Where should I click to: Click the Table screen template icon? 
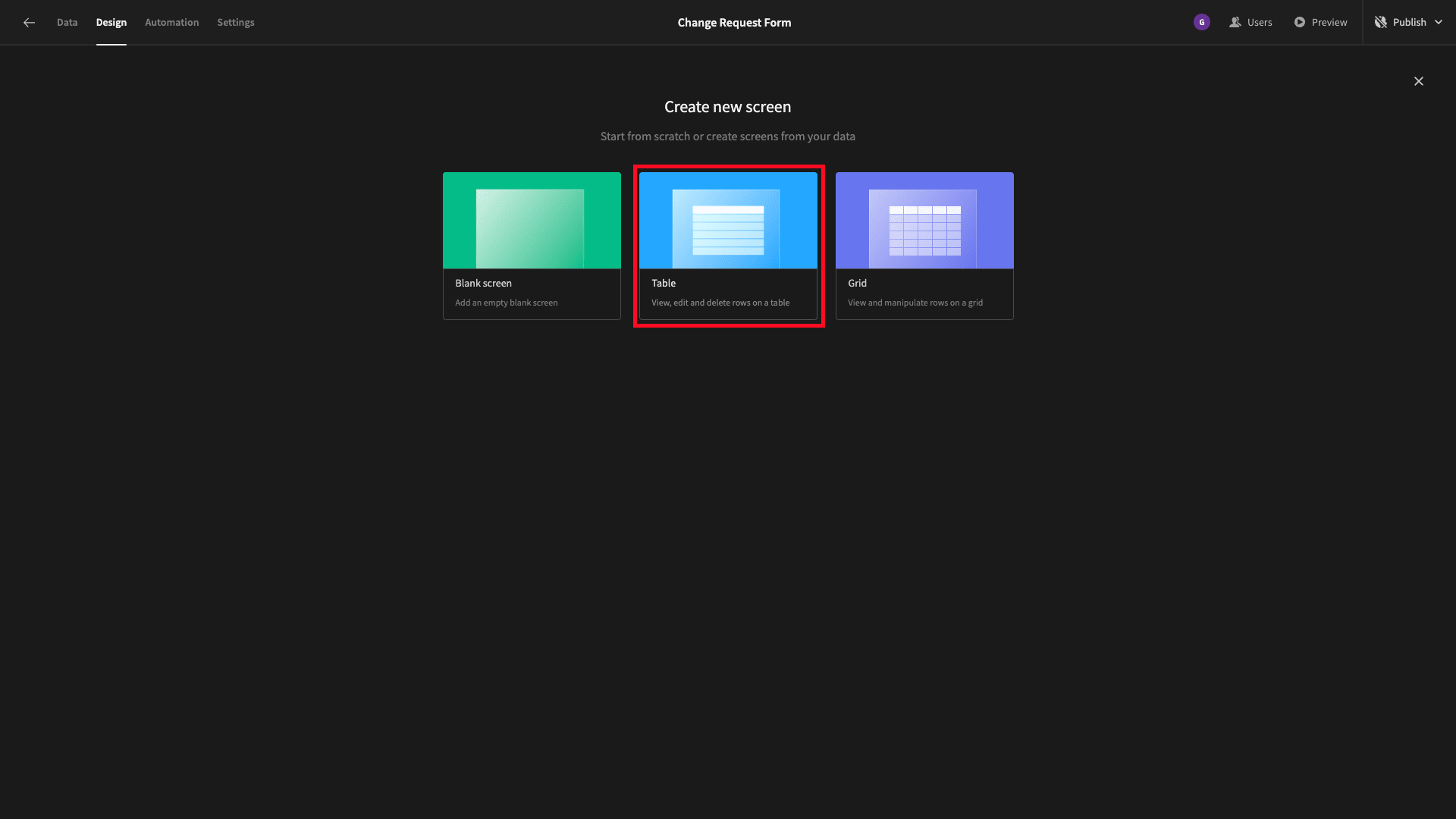[x=728, y=245]
